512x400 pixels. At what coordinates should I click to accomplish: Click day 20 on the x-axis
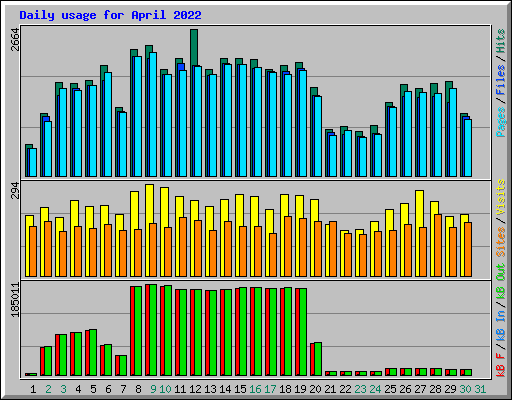[315, 389]
